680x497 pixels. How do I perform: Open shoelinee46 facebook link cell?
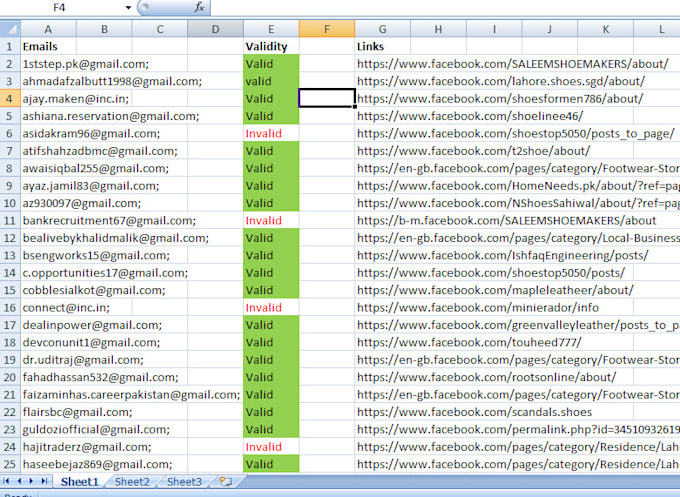(x=470, y=116)
